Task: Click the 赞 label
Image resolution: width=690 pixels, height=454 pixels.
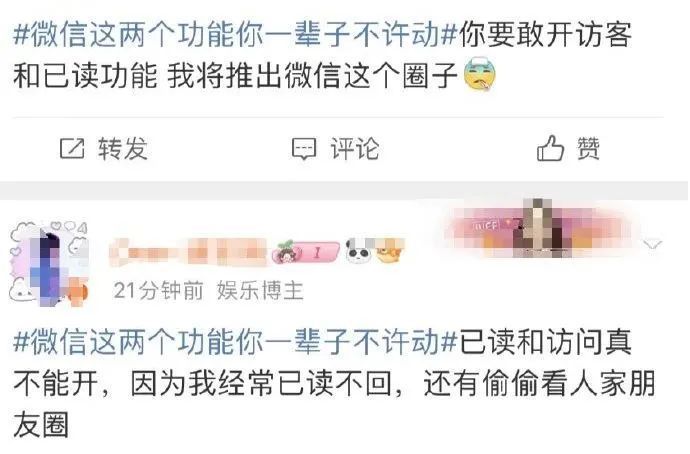Action: tap(588, 148)
